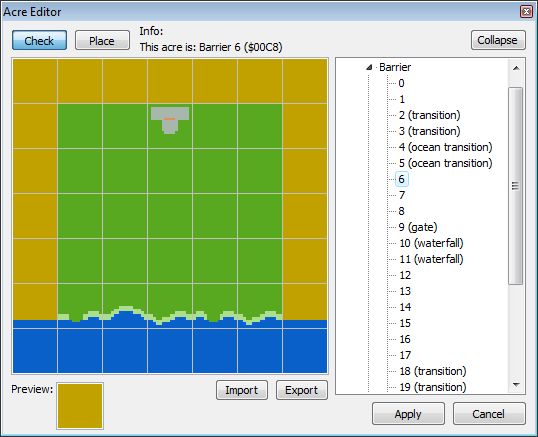Select Barrier item 9 (gate)
Image resolution: width=538 pixels, height=437 pixels.
[x=418, y=227]
